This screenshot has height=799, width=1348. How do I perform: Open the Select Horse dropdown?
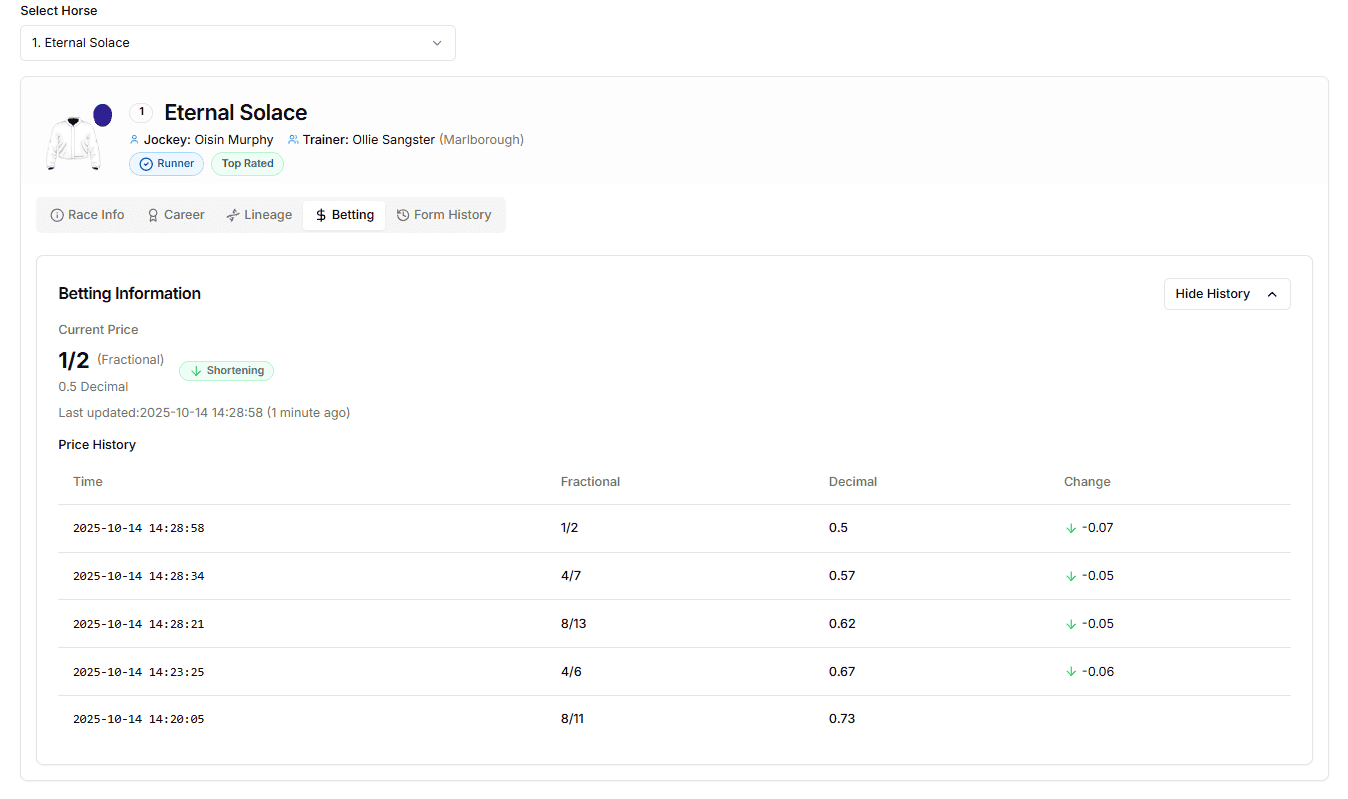point(237,43)
